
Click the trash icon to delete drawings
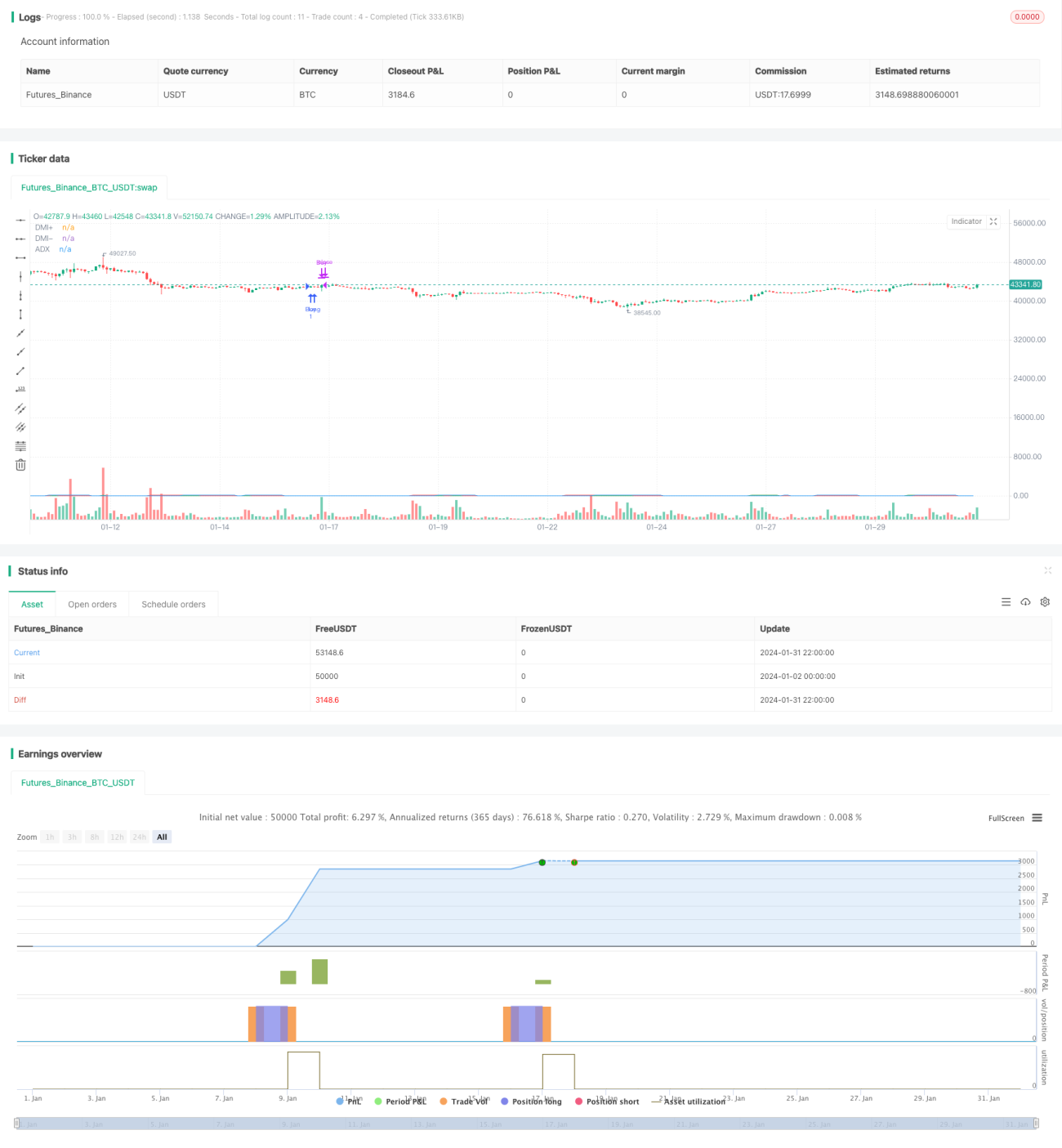(20, 465)
